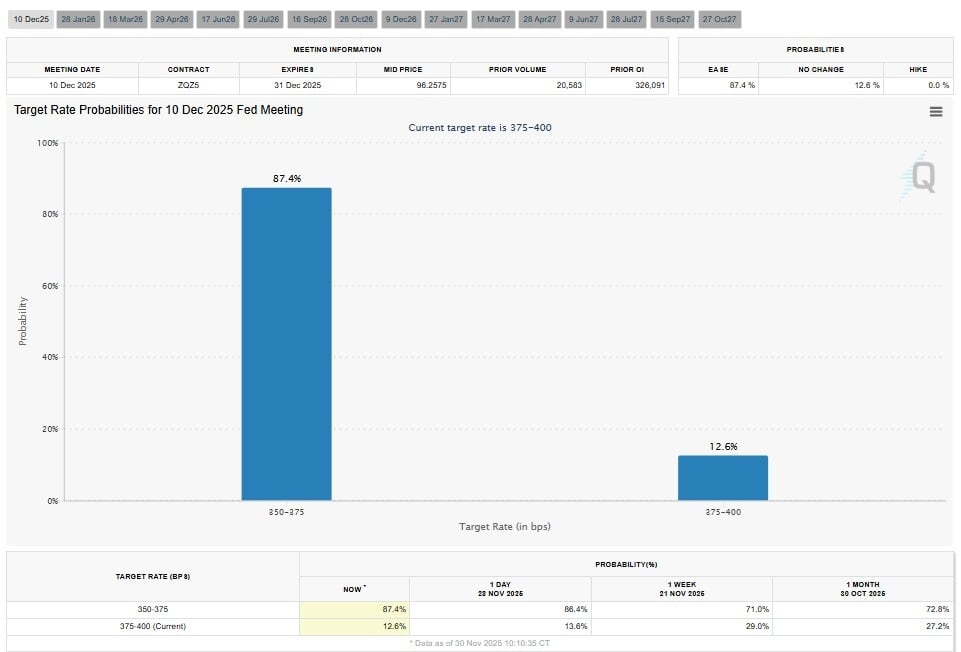Click the 12.6% bar for 375-400
Screen dimensions: 961x652
[722, 477]
